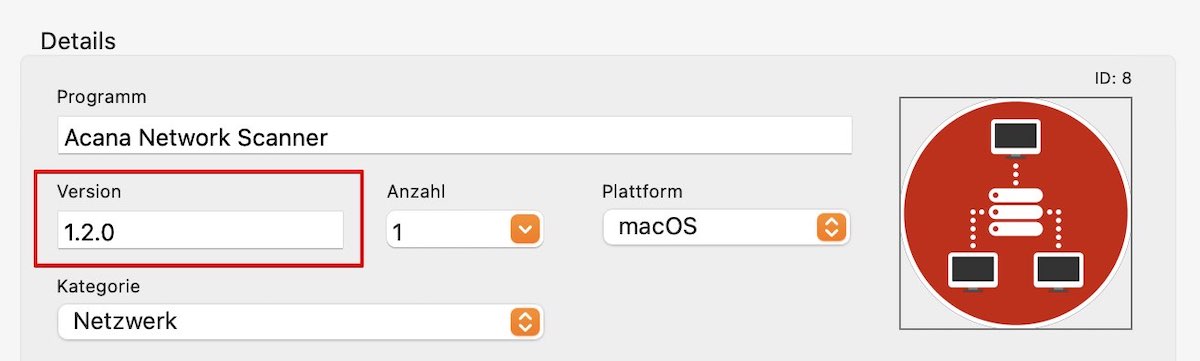
Task: Click the Plattform label text
Action: tap(642, 191)
